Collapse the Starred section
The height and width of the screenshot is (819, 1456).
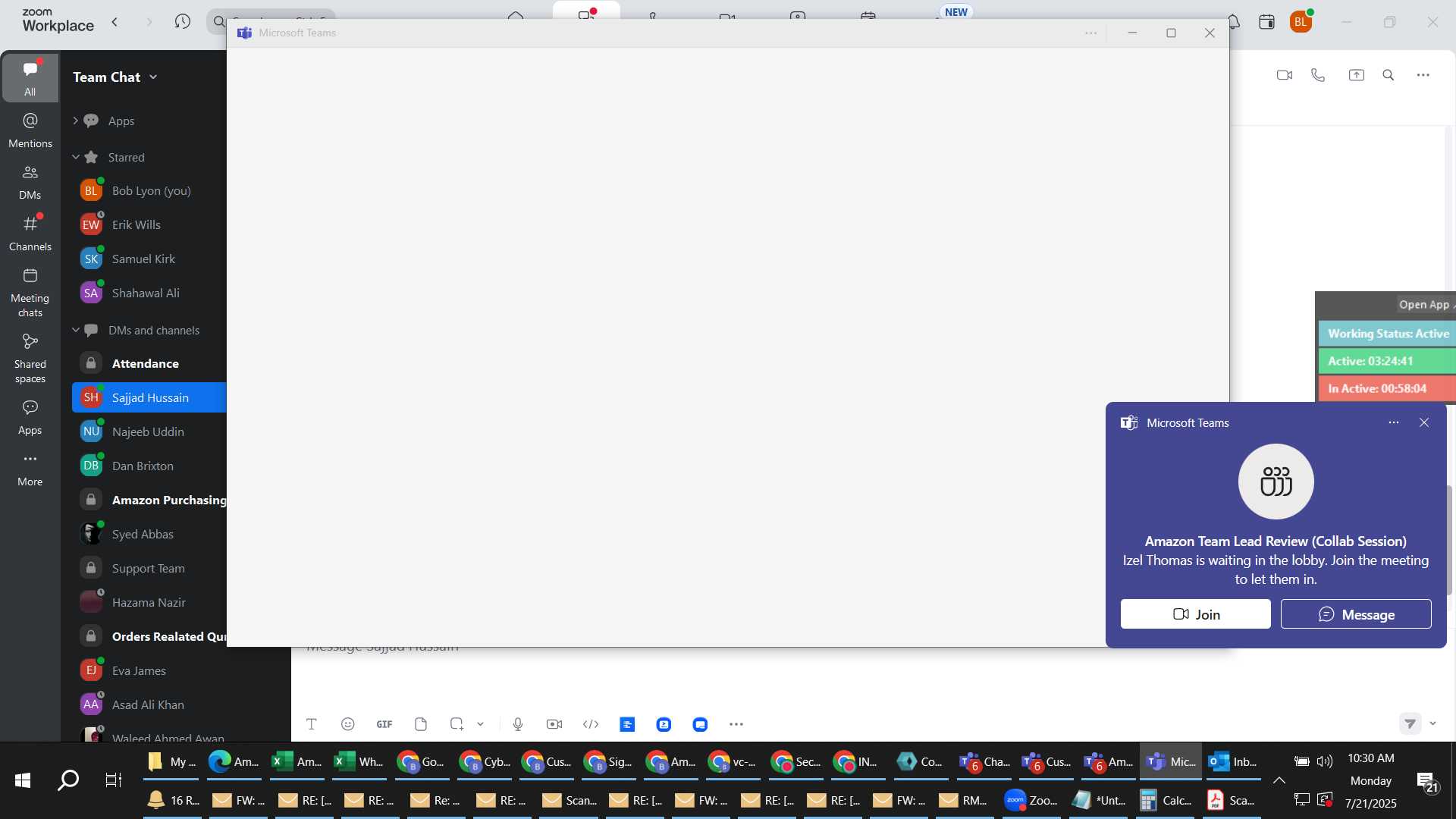(75, 157)
